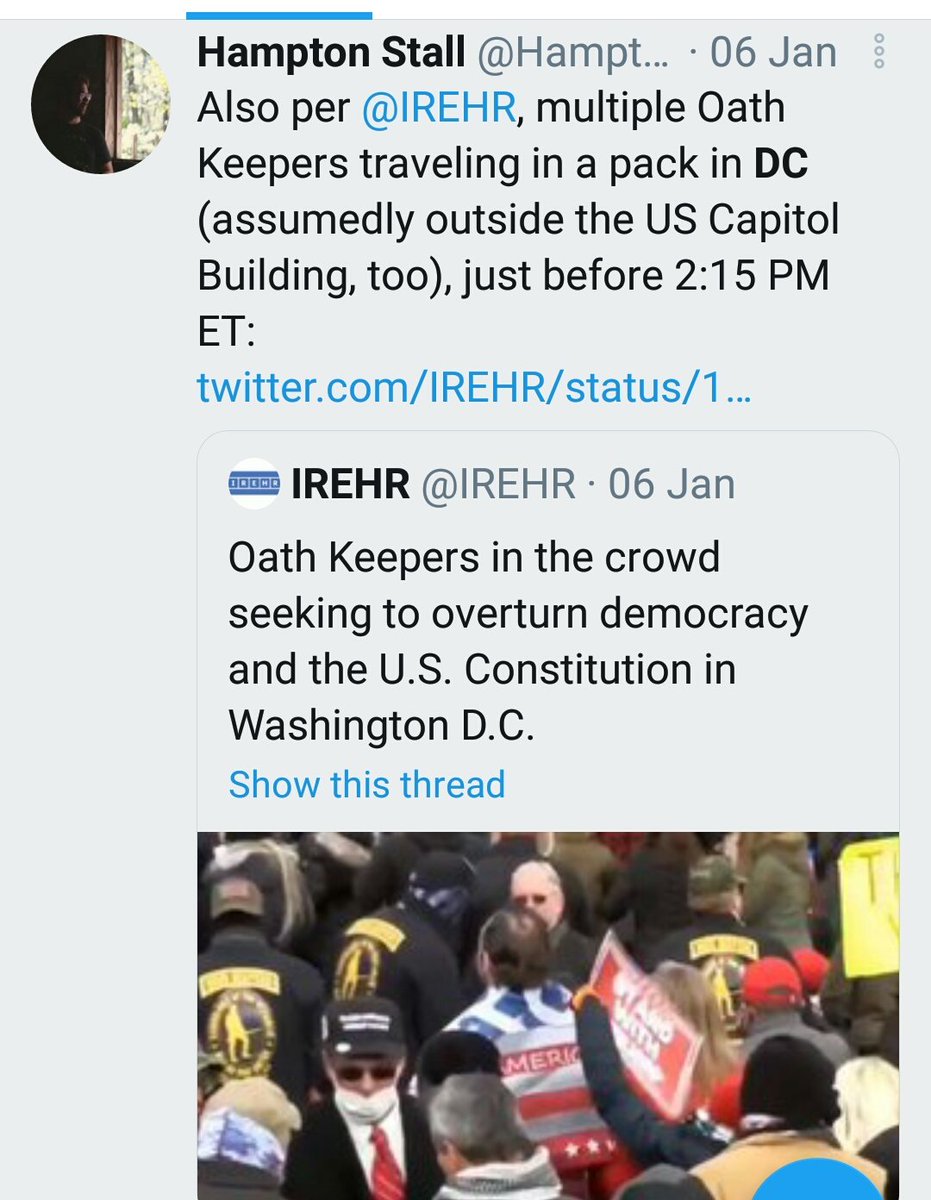Tap '(assumedly outside the US Capitol' text line
Image resolution: width=931 pixels, height=1200 pixels.
(518, 220)
